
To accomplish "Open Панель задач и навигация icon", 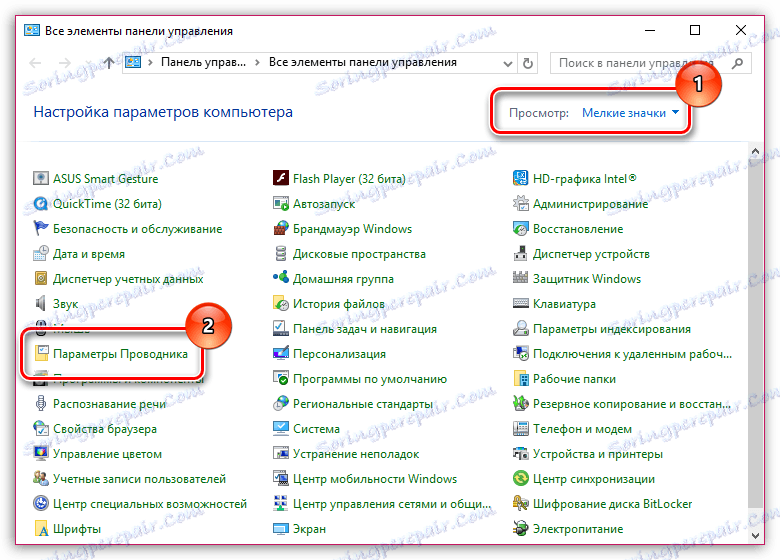I will [281, 328].
